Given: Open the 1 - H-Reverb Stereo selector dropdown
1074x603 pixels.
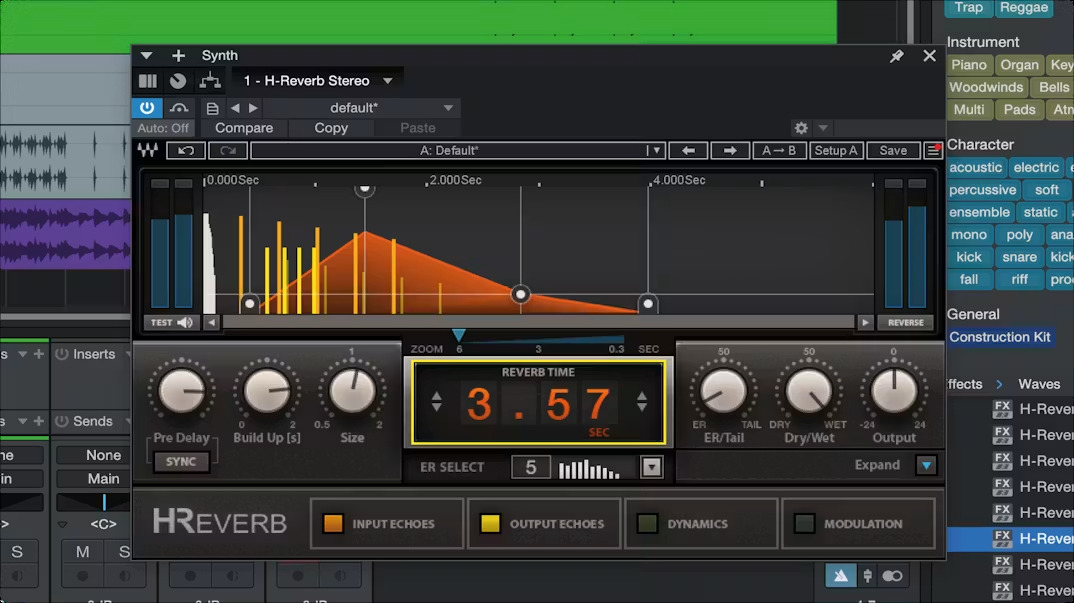Looking at the screenshot, I should point(388,81).
